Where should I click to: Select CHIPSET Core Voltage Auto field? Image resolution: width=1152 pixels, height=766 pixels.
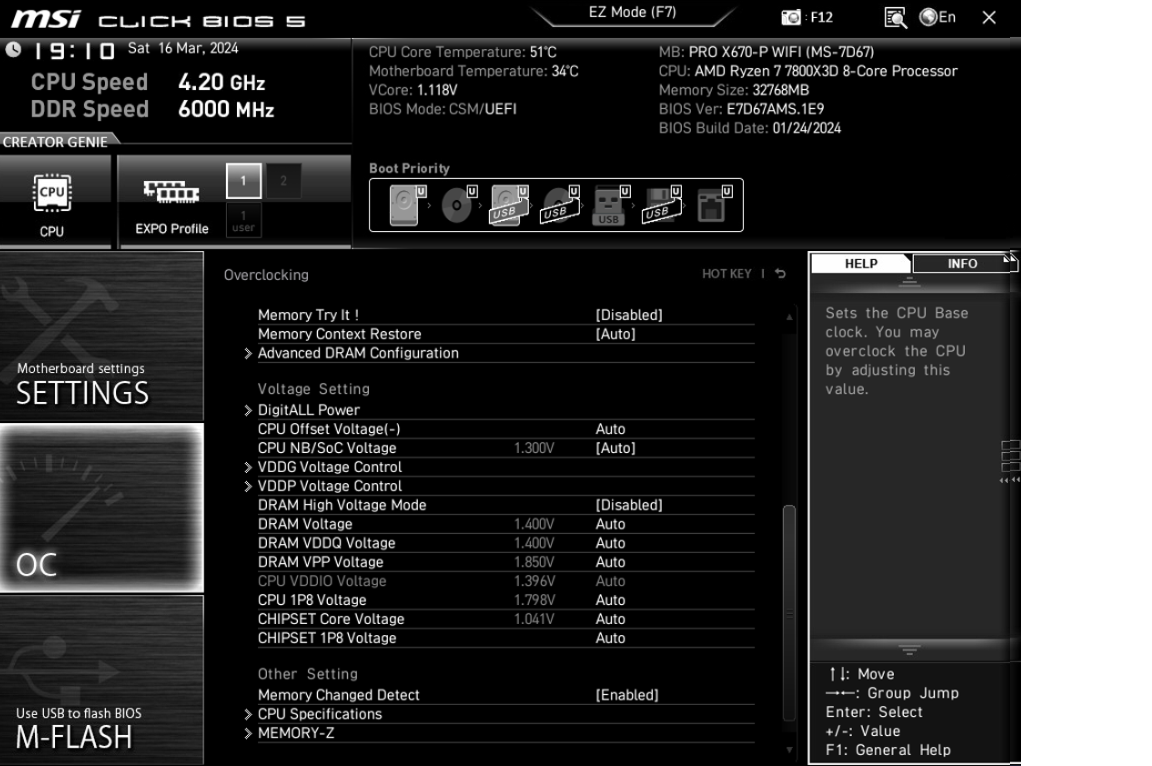tap(610, 619)
